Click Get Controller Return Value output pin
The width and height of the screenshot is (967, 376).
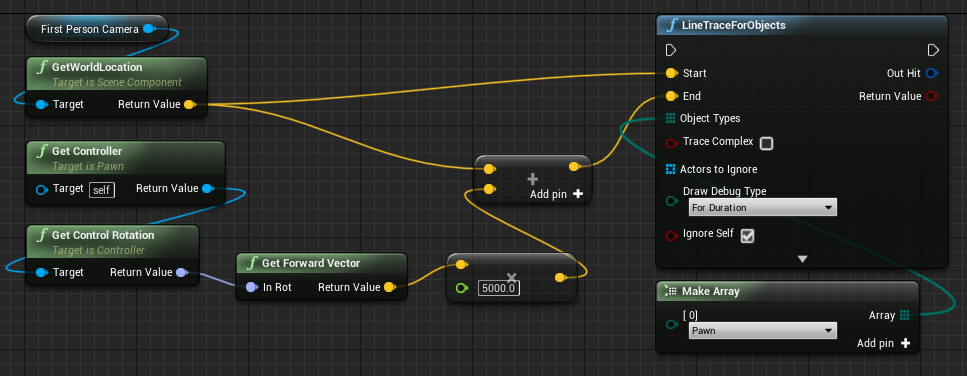pyautogui.click(x=208, y=188)
